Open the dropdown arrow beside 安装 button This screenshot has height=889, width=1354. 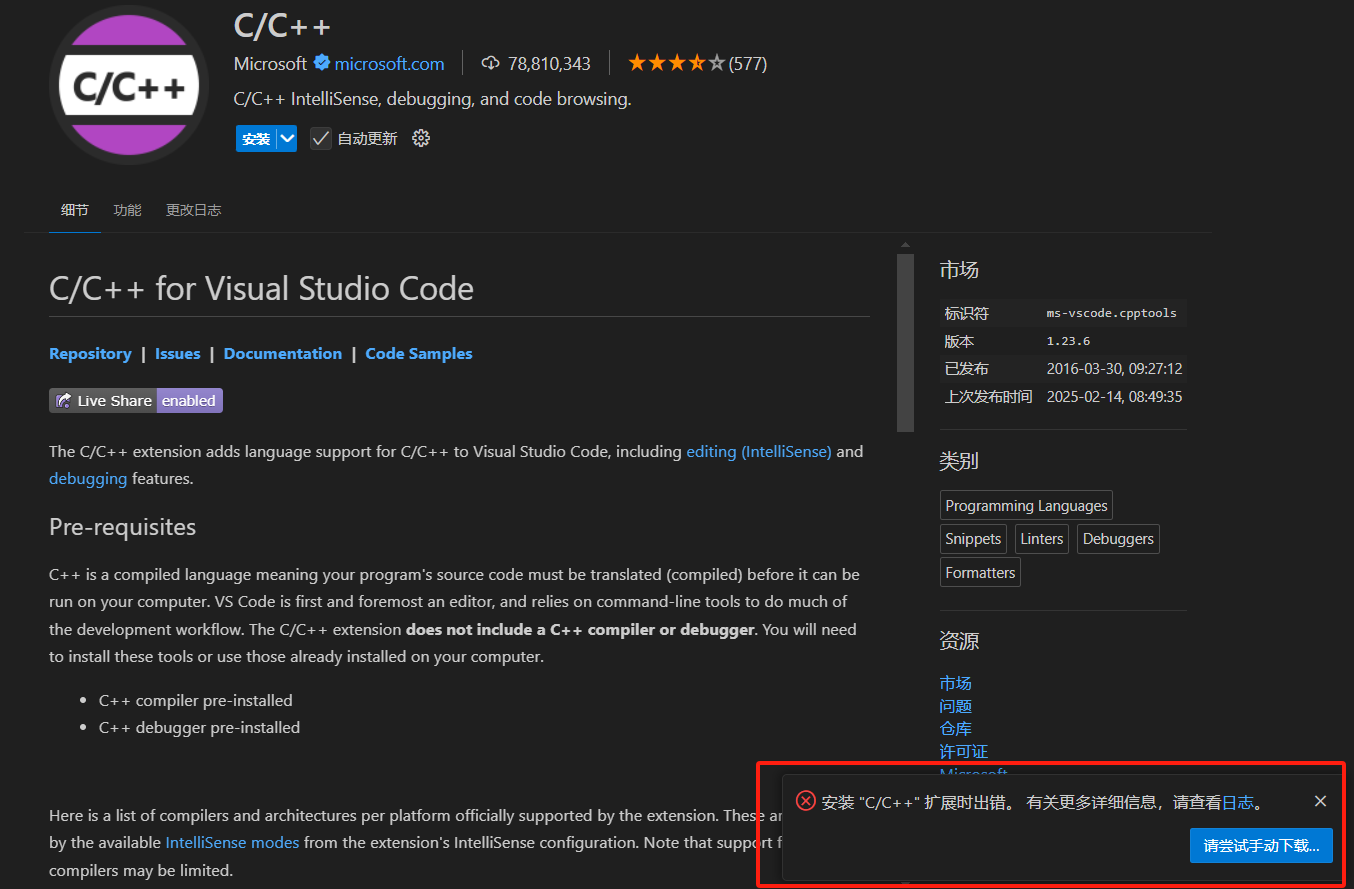tap(287, 138)
